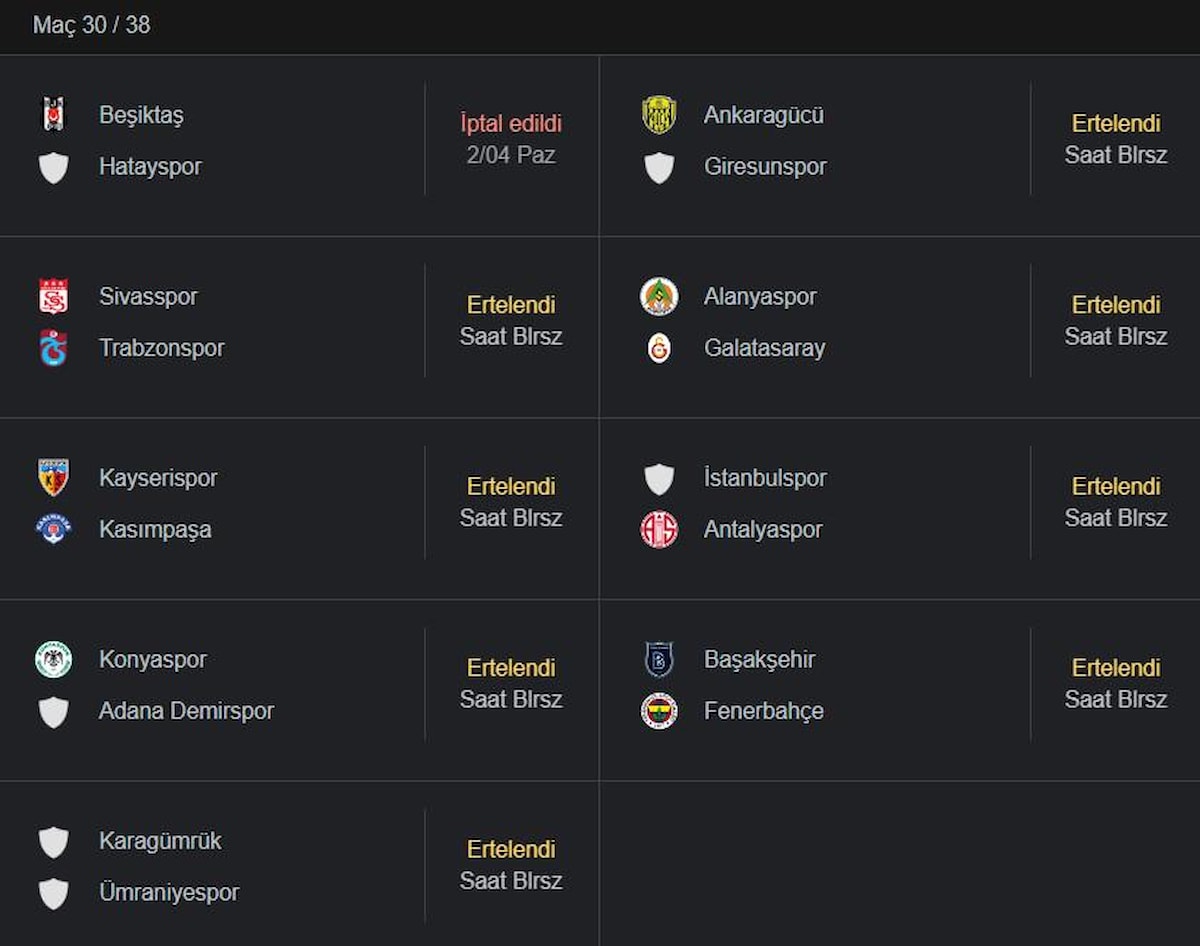Click the İptal edildi match status
Image resolution: width=1200 pixels, height=946 pixels.
tap(511, 124)
